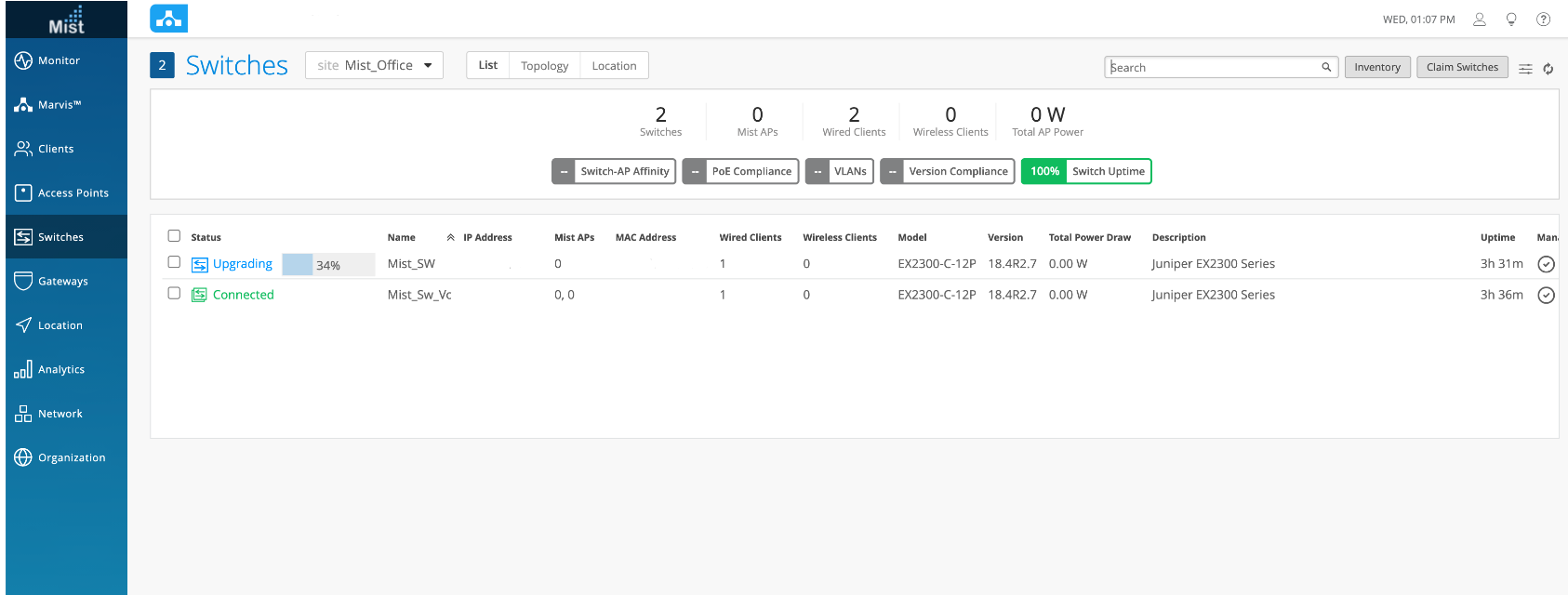Image resolution: width=1568 pixels, height=595 pixels.
Task: Click managed checkmark icon for Mist_Sw_Vc
Action: 1546,295
